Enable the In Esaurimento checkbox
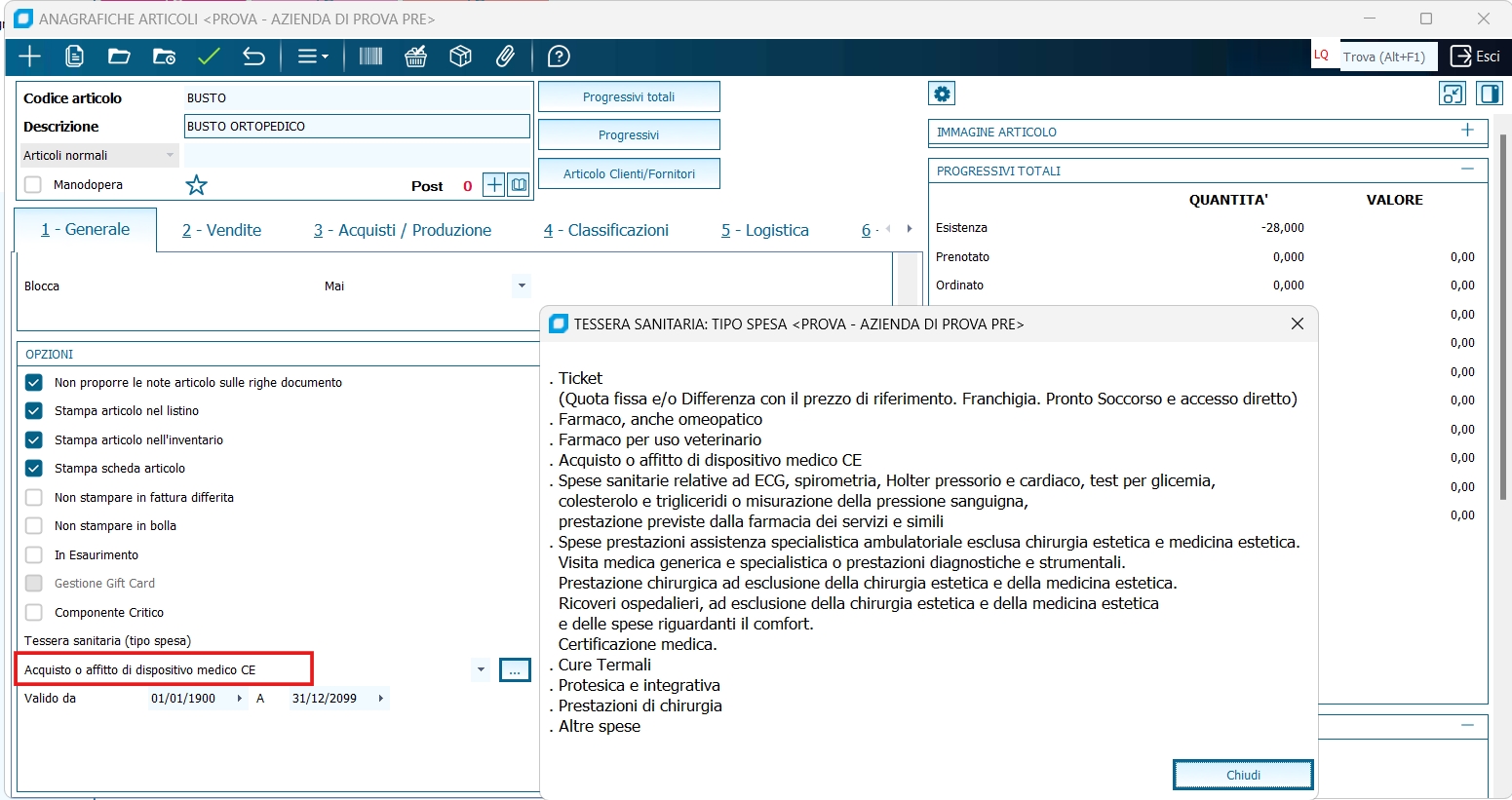 pos(33,555)
